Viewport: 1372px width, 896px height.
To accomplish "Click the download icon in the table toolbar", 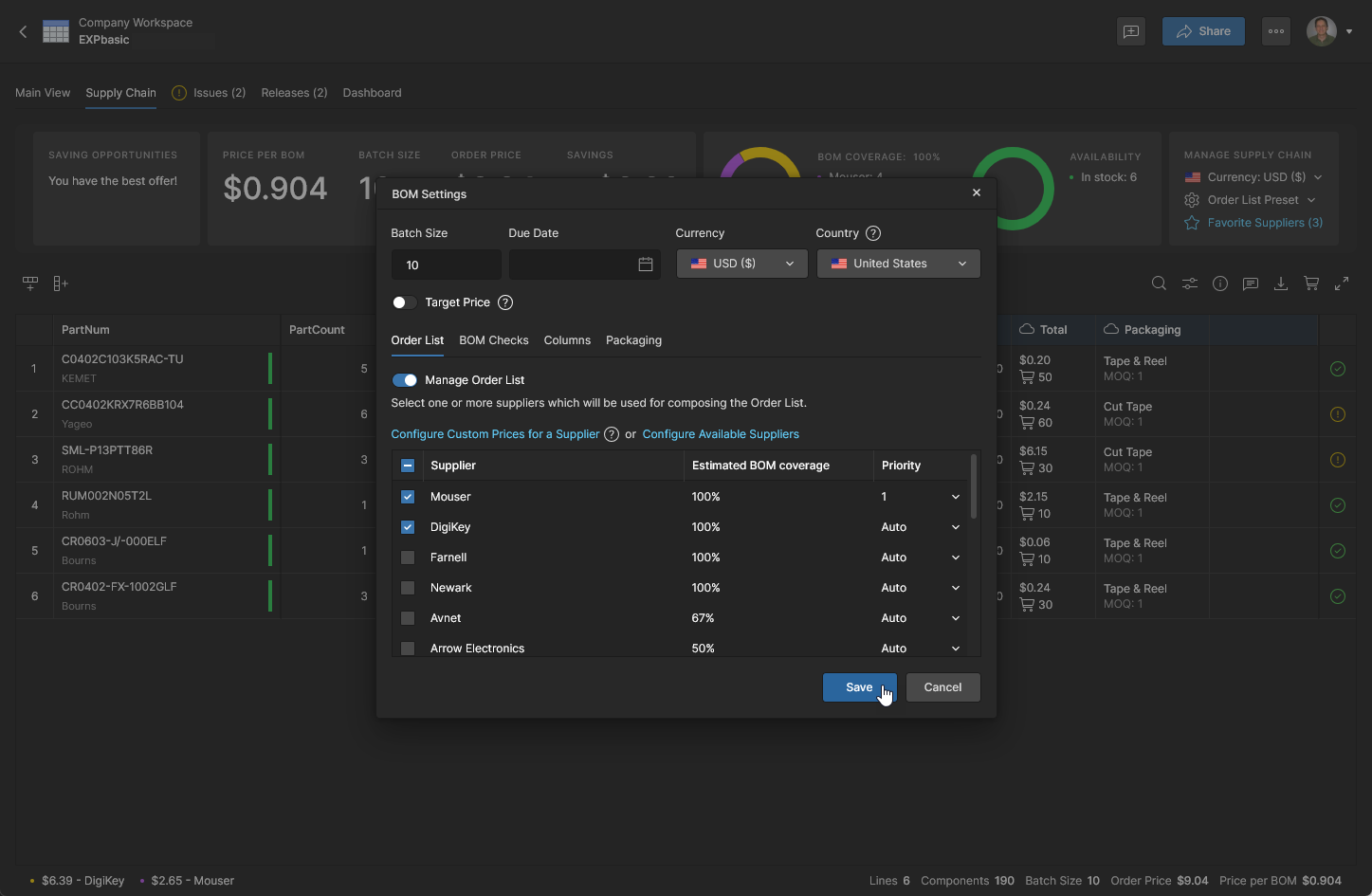I will click(1281, 283).
